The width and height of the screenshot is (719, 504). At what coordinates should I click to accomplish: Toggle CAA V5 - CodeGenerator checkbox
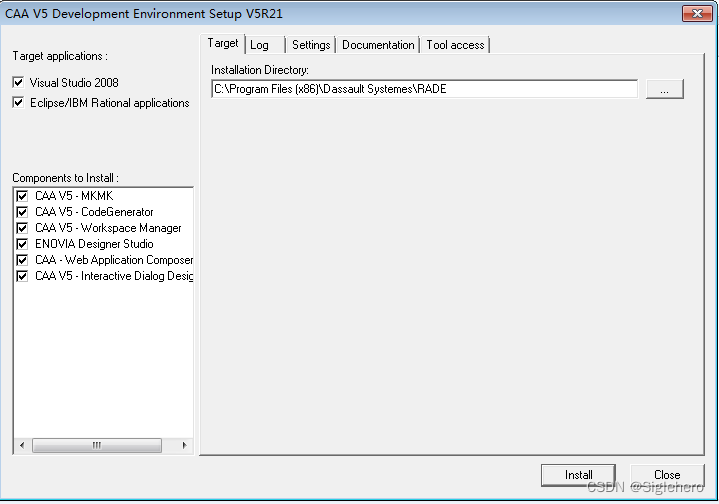pos(22,212)
